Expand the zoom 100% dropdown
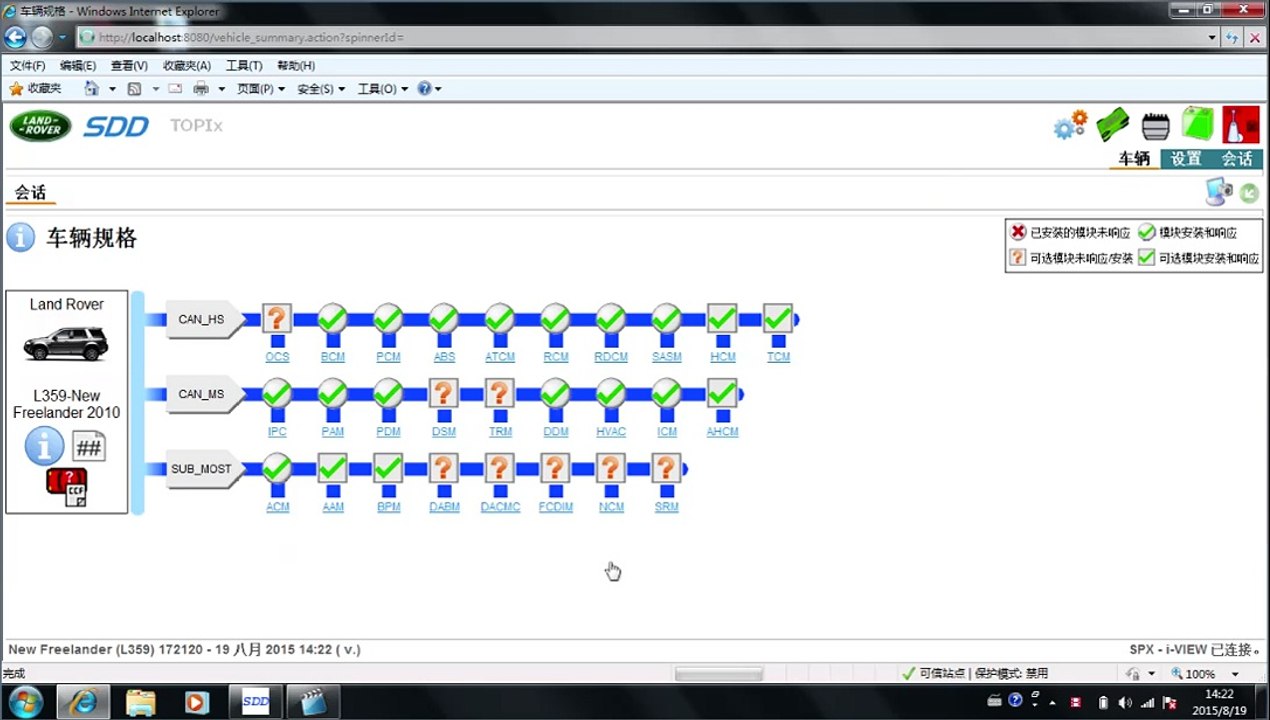 [1236, 674]
